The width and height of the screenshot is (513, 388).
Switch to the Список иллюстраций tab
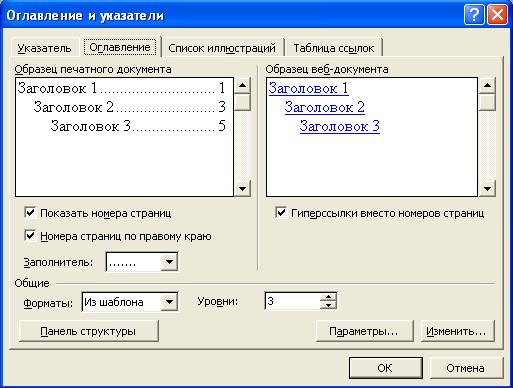222,48
